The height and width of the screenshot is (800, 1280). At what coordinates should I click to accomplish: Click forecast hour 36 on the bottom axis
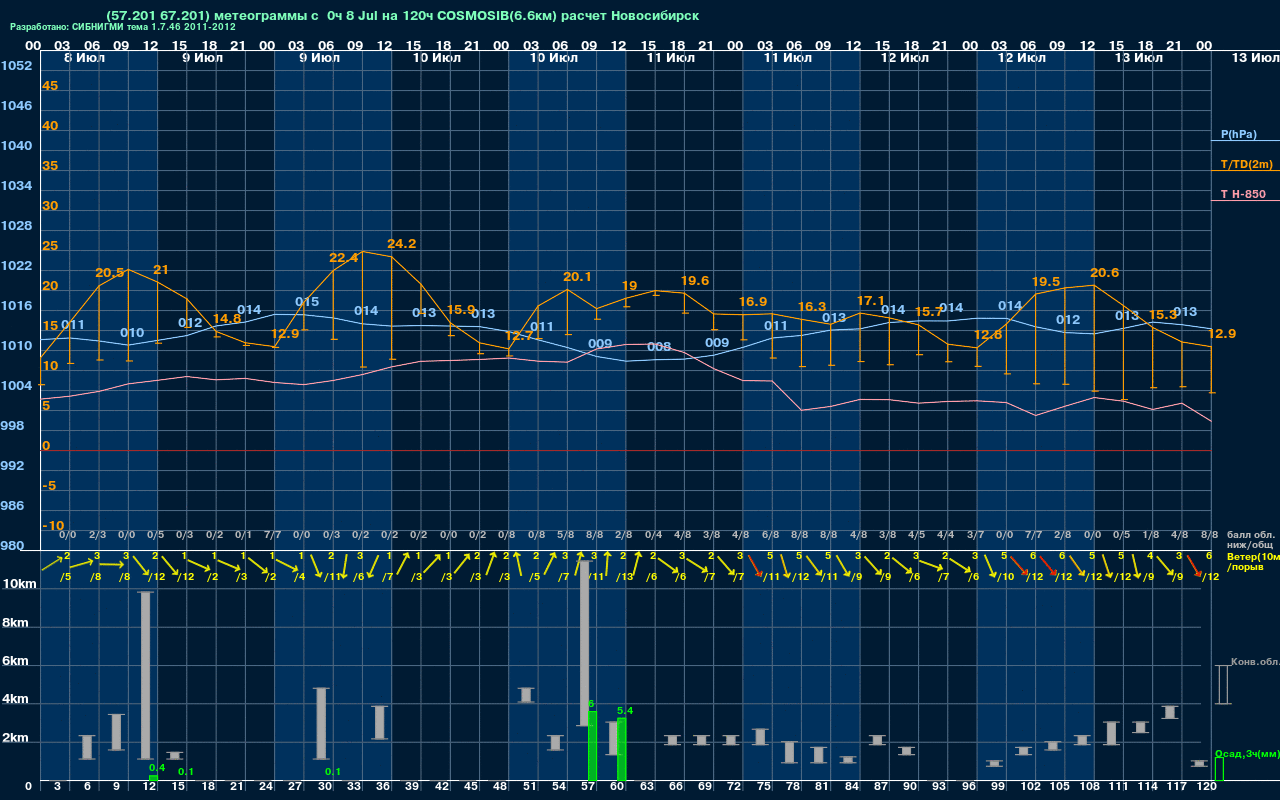(x=382, y=787)
